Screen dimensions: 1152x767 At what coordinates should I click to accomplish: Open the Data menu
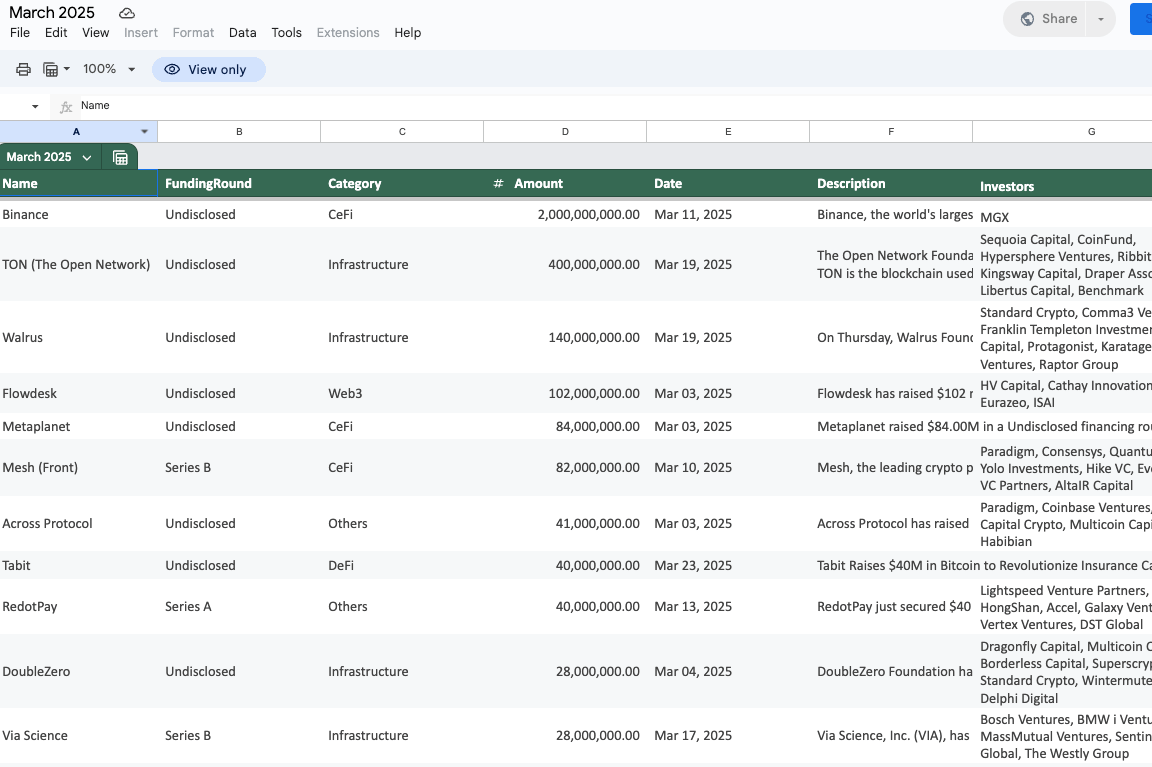click(242, 32)
